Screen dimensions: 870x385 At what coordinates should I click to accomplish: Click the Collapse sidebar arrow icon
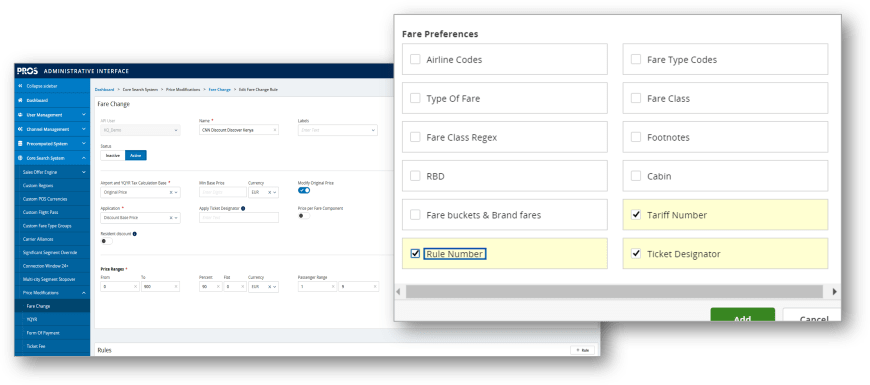tap(20, 86)
